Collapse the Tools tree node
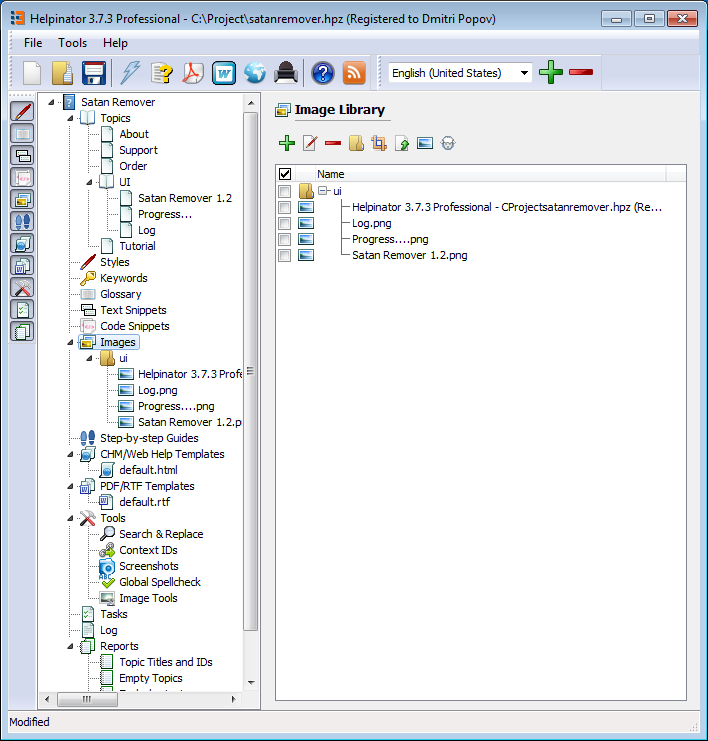708x741 pixels. tap(70, 518)
